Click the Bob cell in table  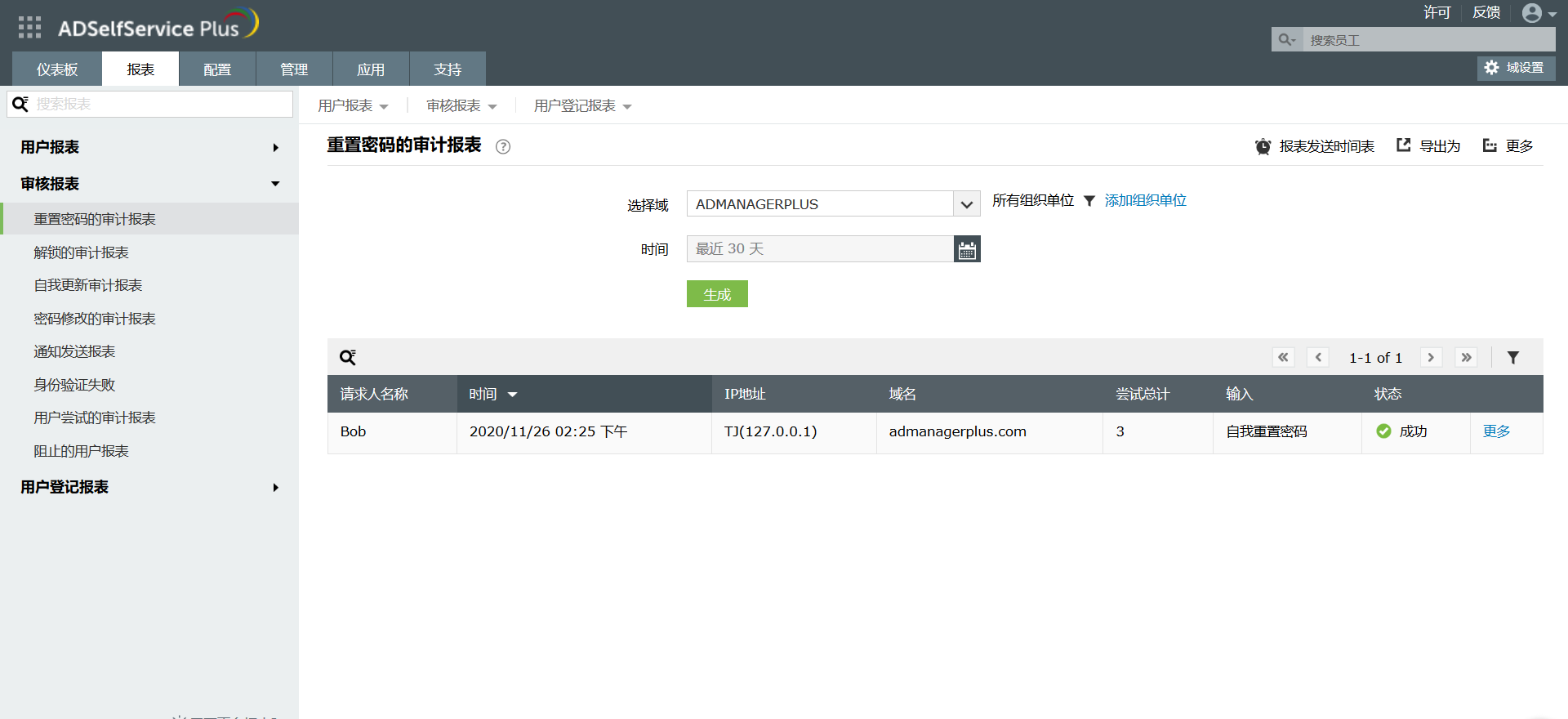[x=392, y=431]
